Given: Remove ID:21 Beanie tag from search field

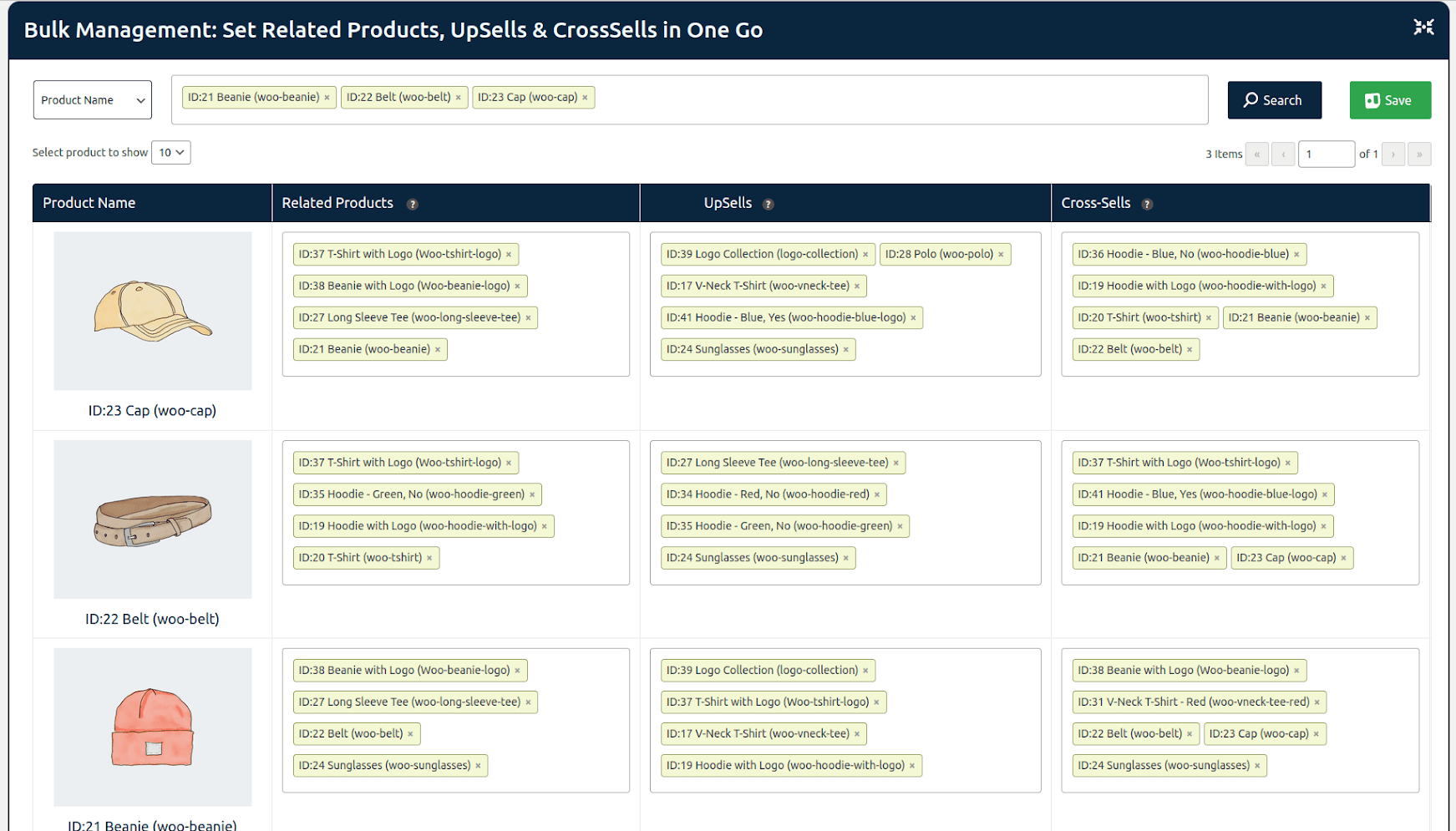Looking at the screenshot, I should point(327,98).
